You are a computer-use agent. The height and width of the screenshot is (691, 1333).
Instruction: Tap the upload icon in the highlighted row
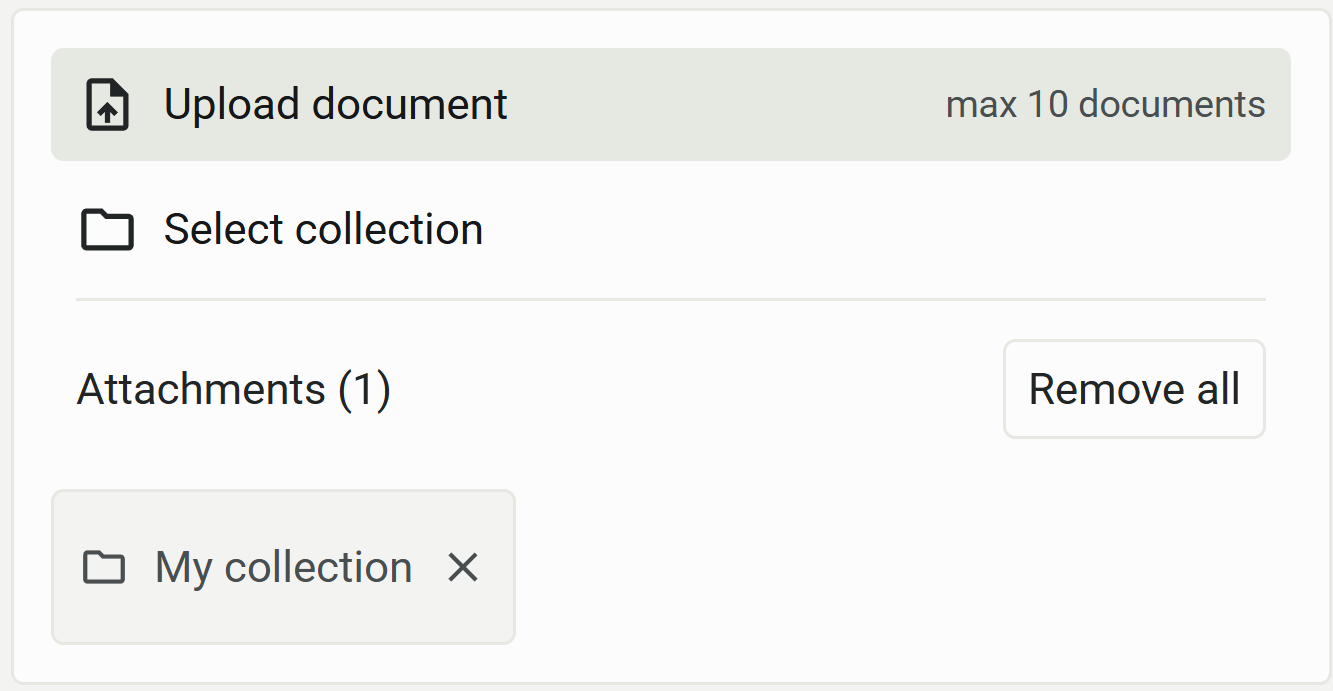point(107,103)
